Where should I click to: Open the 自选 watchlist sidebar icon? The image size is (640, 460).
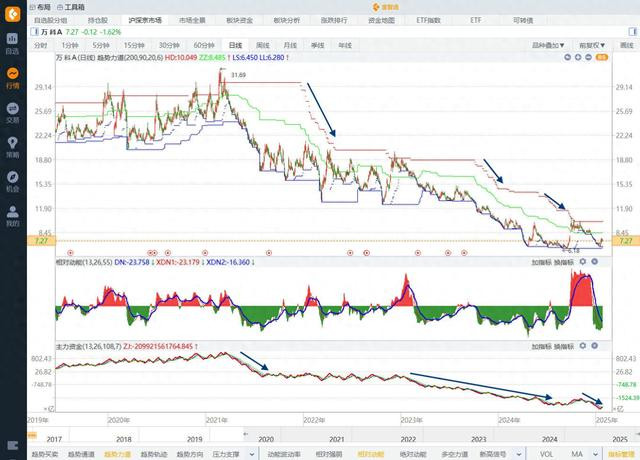point(13,43)
